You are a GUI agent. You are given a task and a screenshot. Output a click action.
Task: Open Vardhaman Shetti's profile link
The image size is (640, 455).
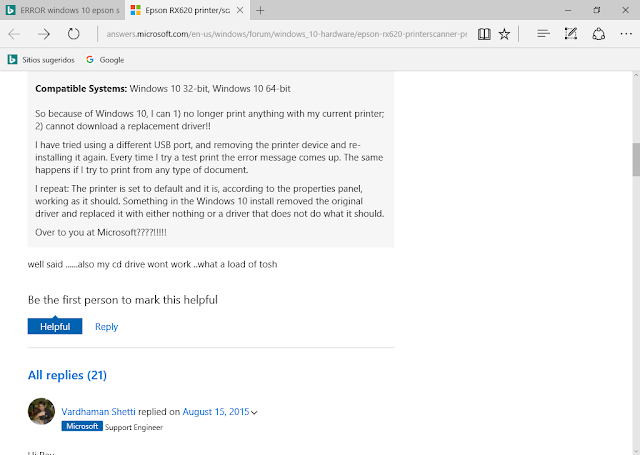pos(98,411)
